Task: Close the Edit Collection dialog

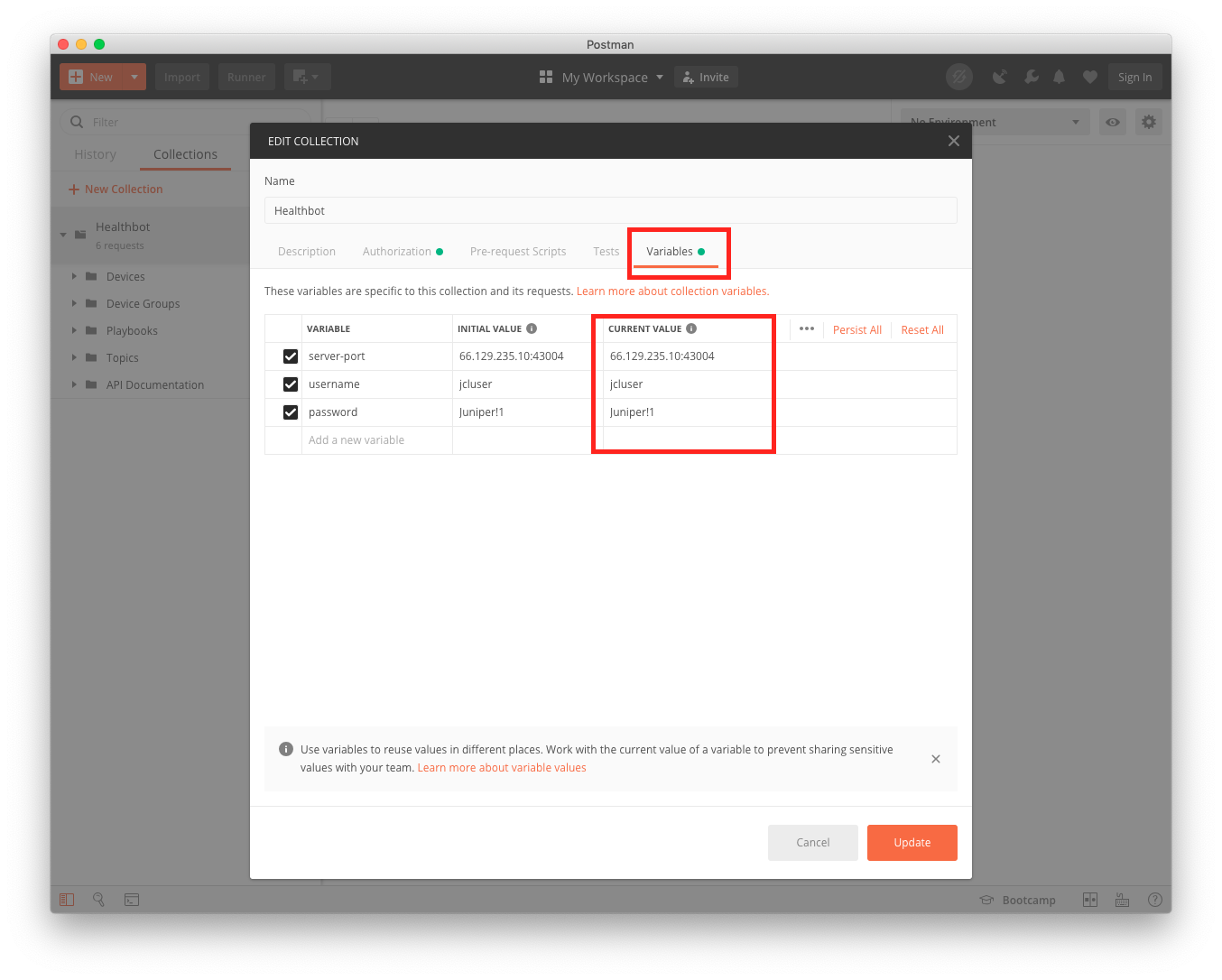Action: tap(953, 141)
